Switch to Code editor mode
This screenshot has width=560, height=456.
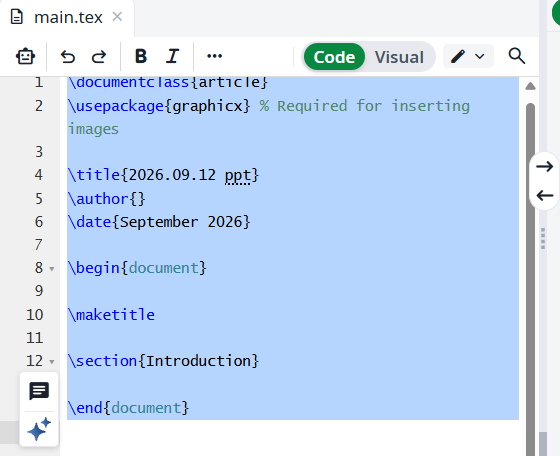334,57
